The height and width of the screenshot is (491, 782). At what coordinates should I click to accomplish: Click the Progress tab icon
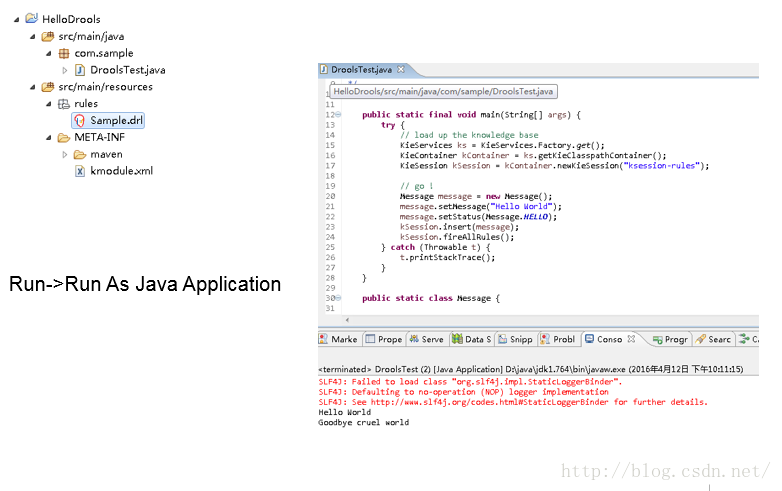pyautogui.click(x=657, y=339)
